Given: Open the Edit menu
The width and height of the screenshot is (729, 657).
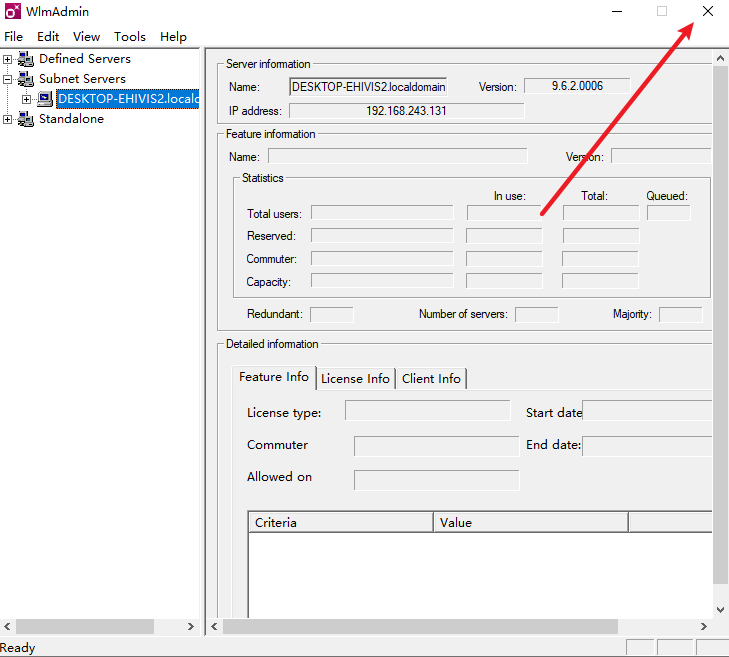Looking at the screenshot, I should point(48,37).
